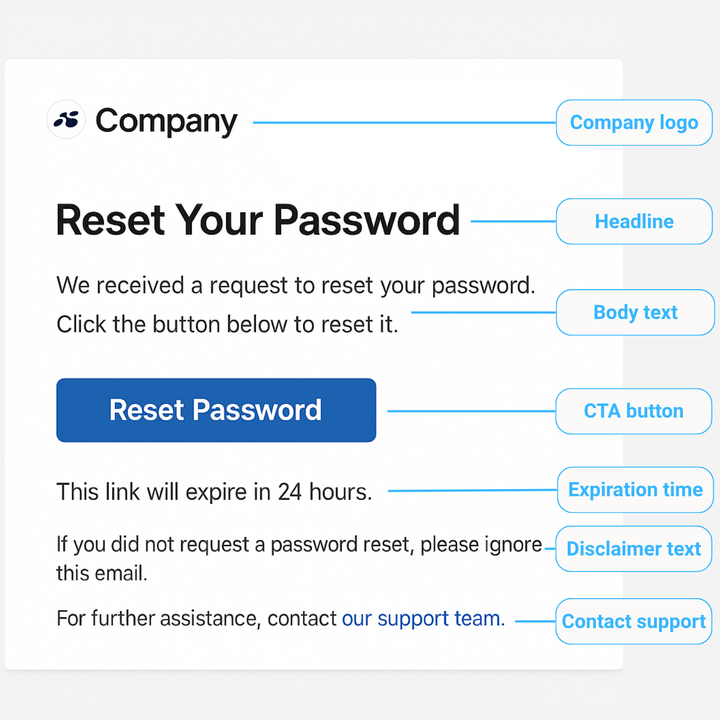Open the 'our support team' link
The height and width of the screenshot is (720, 720).
pyautogui.click(x=421, y=619)
